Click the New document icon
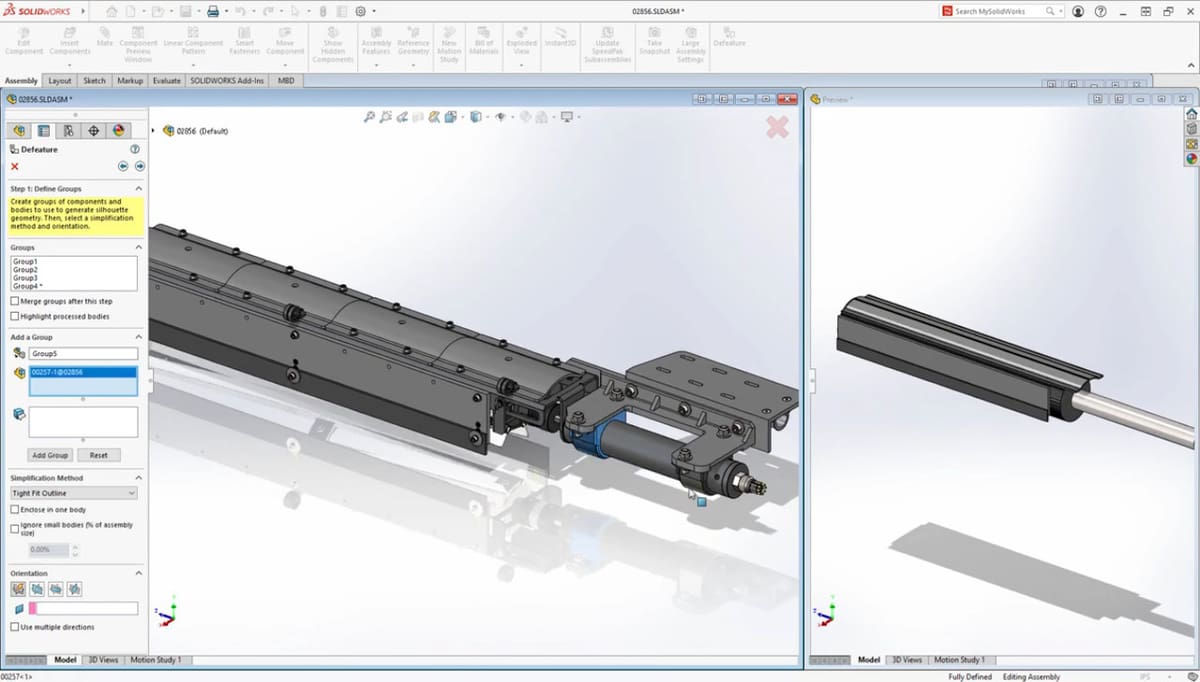This screenshot has width=1200, height=682. 132,11
